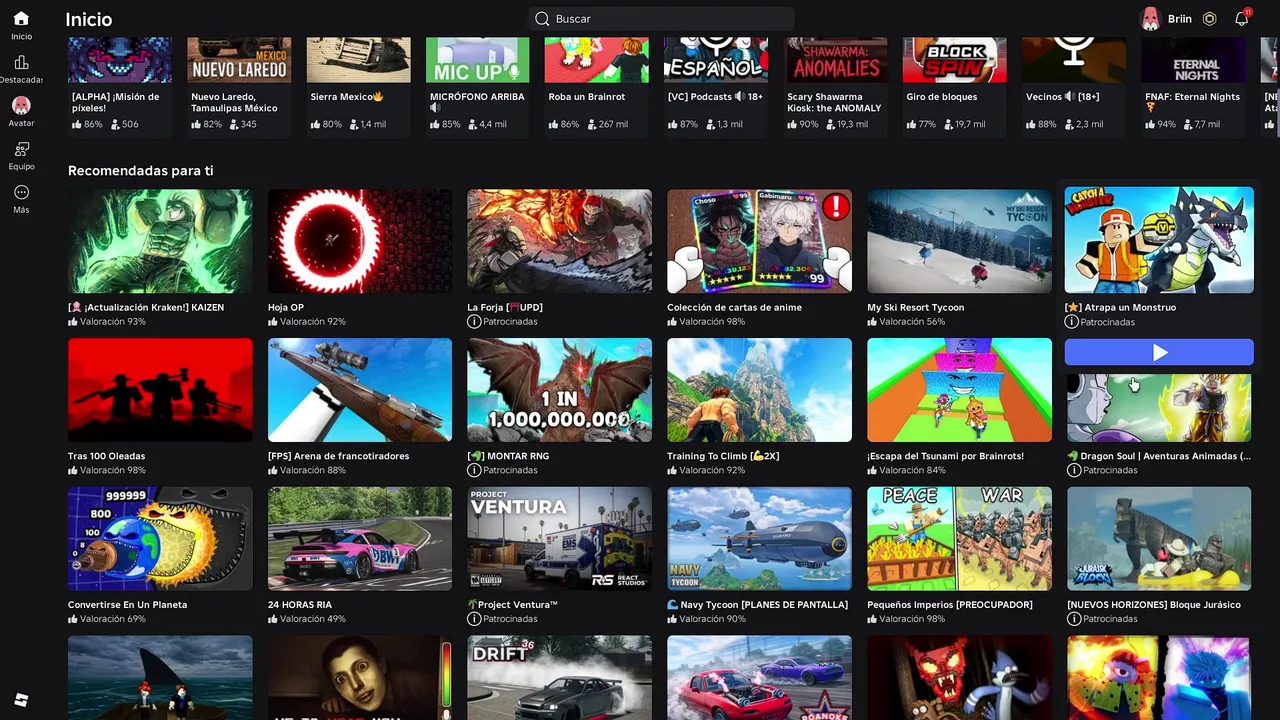Open MONTAR RNG dragon thumbnail
1280x720 pixels.
[559, 390]
